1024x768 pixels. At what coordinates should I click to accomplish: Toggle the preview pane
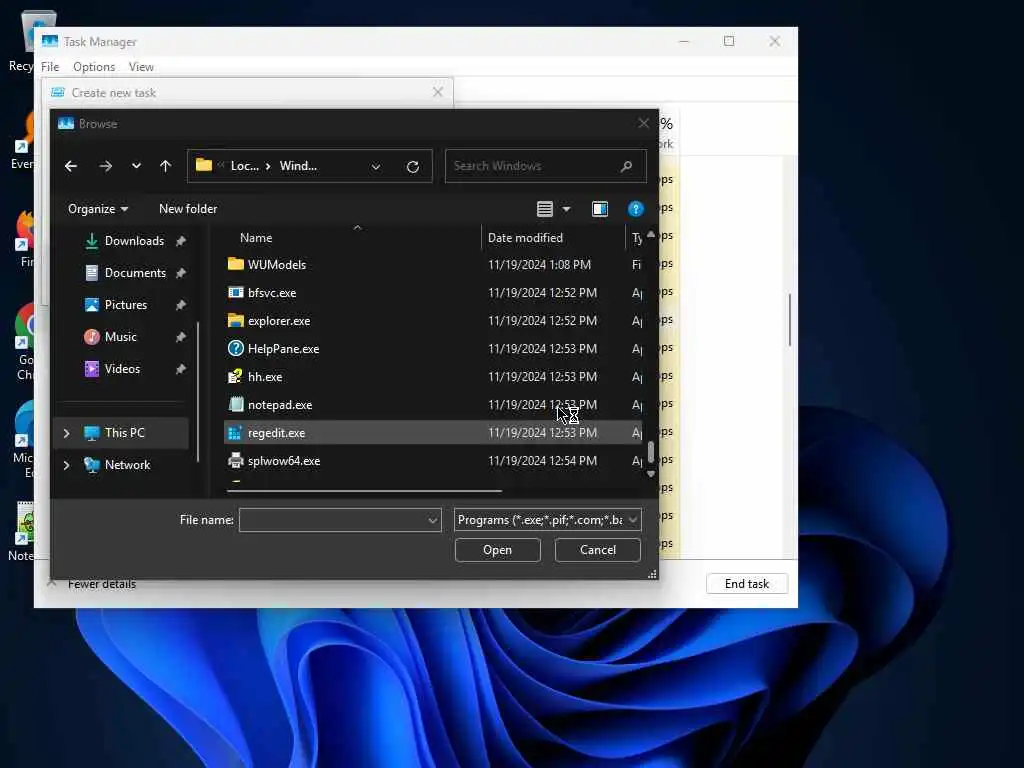[x=600, y=209]
